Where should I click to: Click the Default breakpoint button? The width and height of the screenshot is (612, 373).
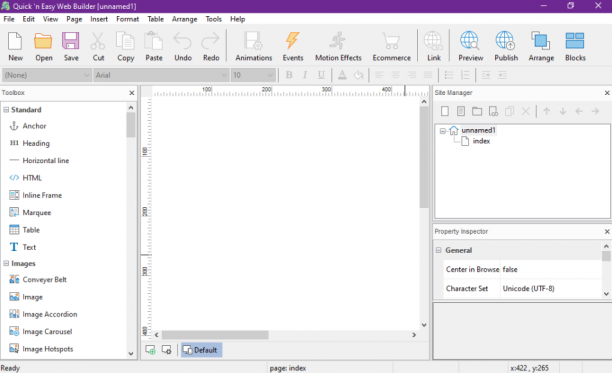201,350
